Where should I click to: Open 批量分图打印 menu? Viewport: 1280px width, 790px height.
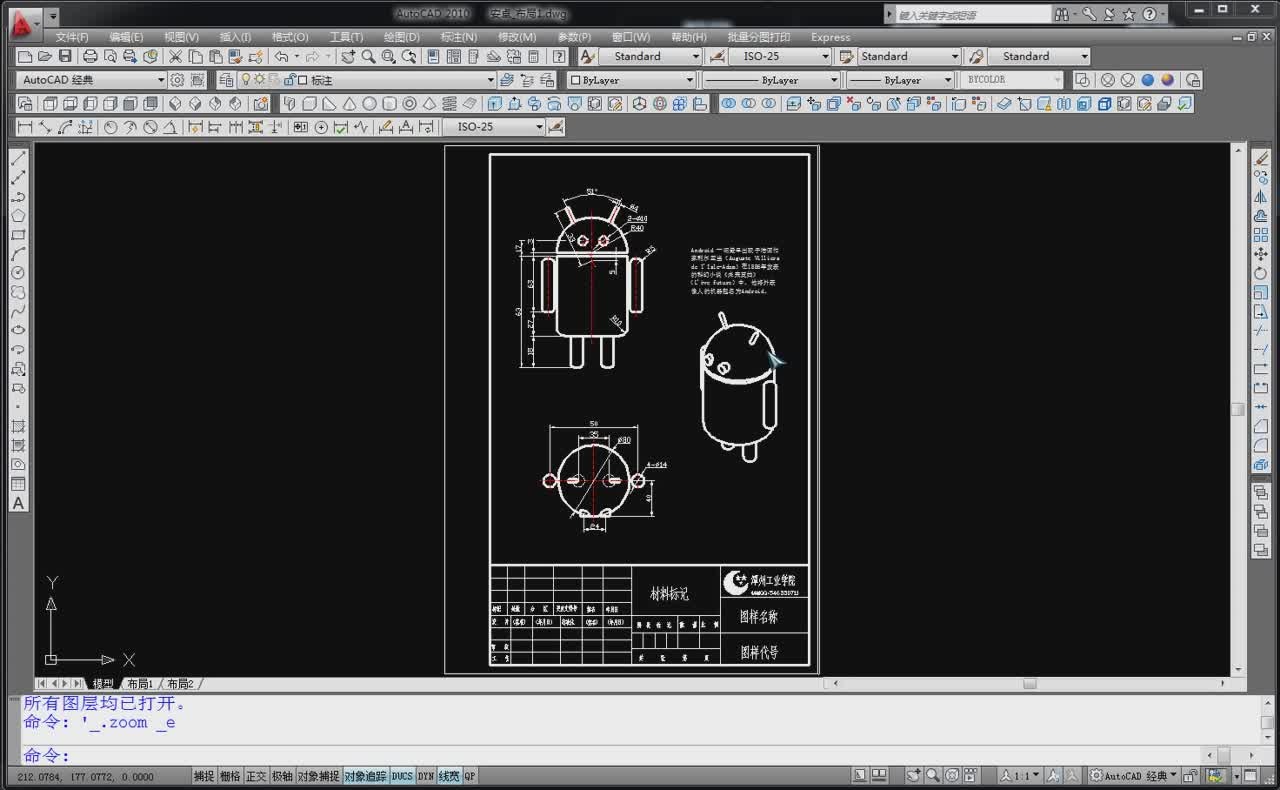click(758, 37)
